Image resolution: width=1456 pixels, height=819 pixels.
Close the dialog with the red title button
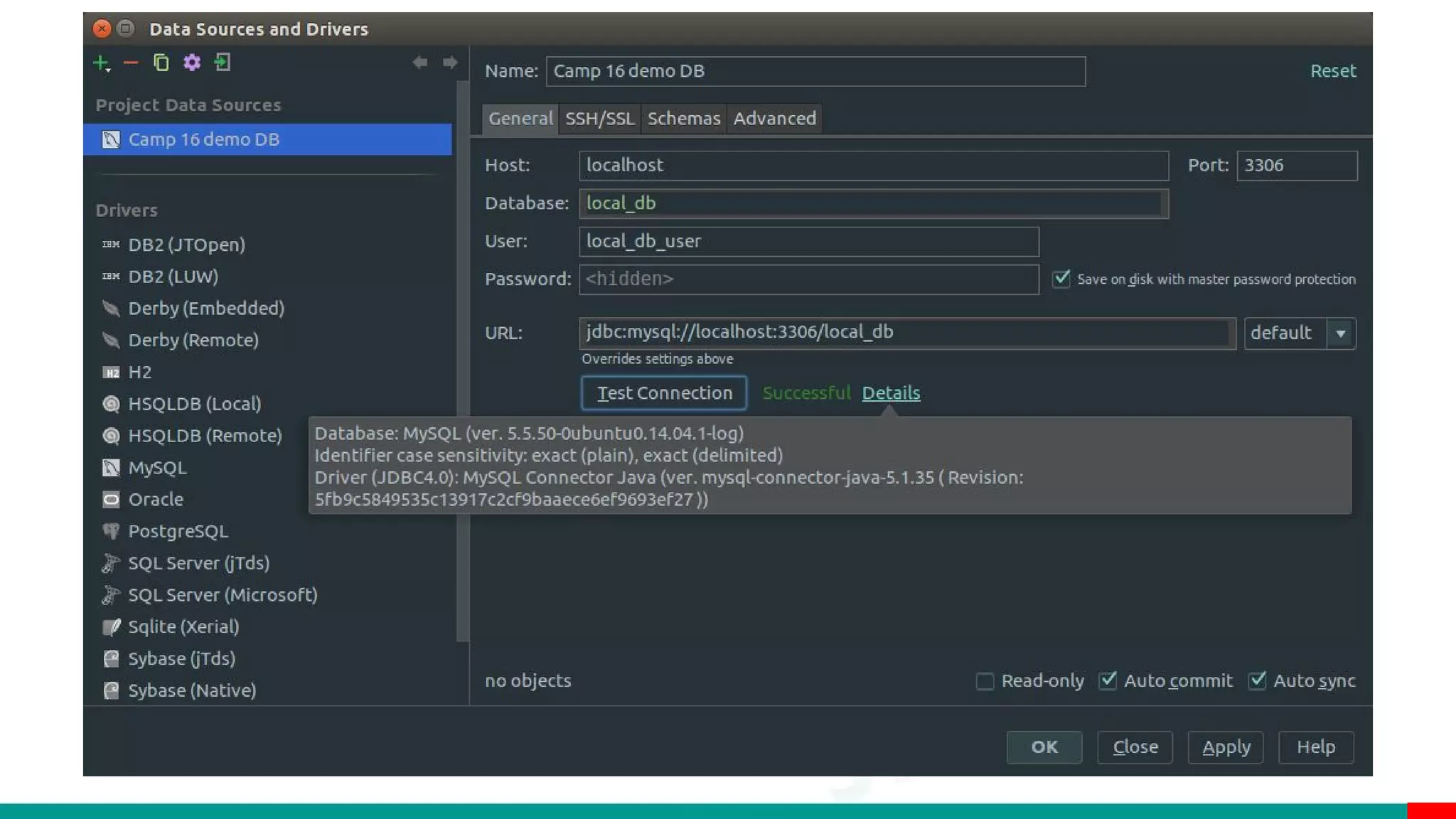coord(102,28)
